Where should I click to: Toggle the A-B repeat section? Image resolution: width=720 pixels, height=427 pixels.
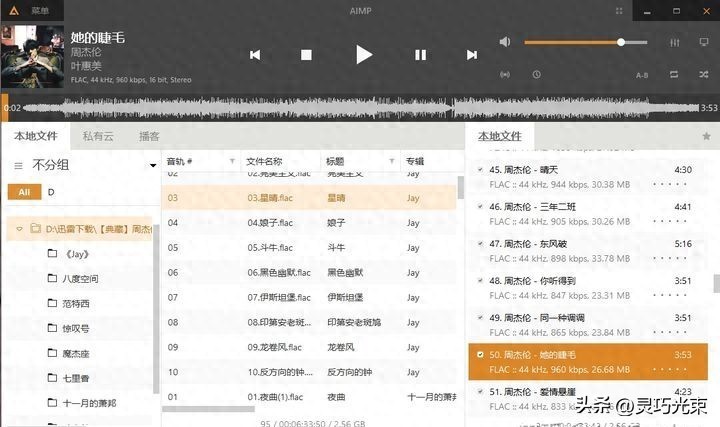pyautogui.click(x=642, y=75)
